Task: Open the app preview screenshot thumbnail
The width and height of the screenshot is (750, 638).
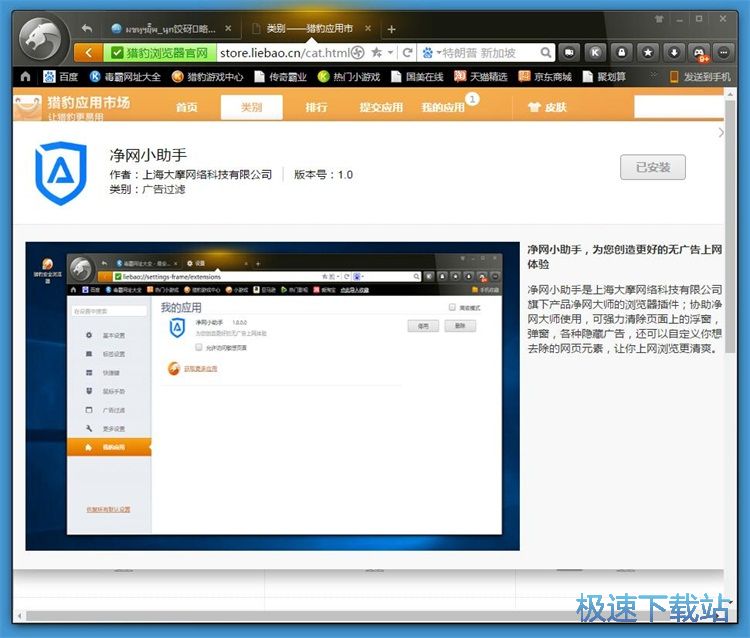Action: tap(273, 396)
